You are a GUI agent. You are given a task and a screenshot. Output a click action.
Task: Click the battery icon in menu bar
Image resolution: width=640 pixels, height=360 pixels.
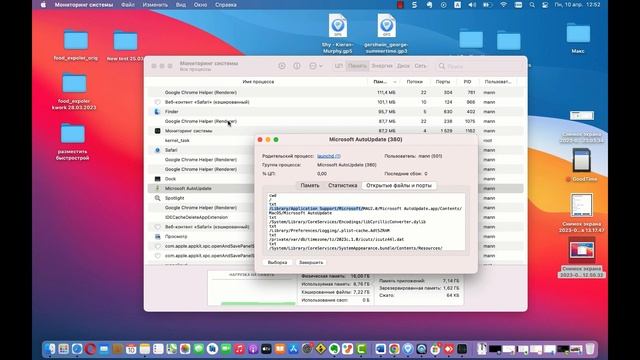click(487, 5)
